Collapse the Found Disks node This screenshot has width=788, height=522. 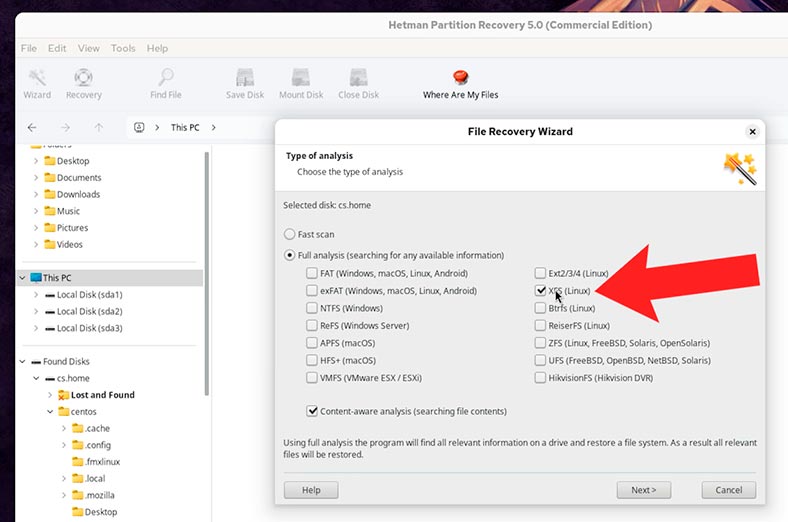[23, 361]
